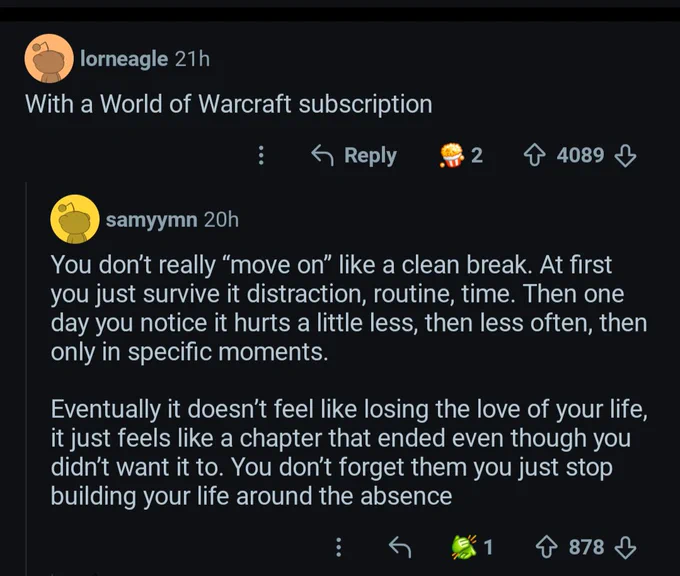Downvote samyymn's reply
Image resolution: width=680 pixels, height=576 pixels.
(x=625, y=547)
